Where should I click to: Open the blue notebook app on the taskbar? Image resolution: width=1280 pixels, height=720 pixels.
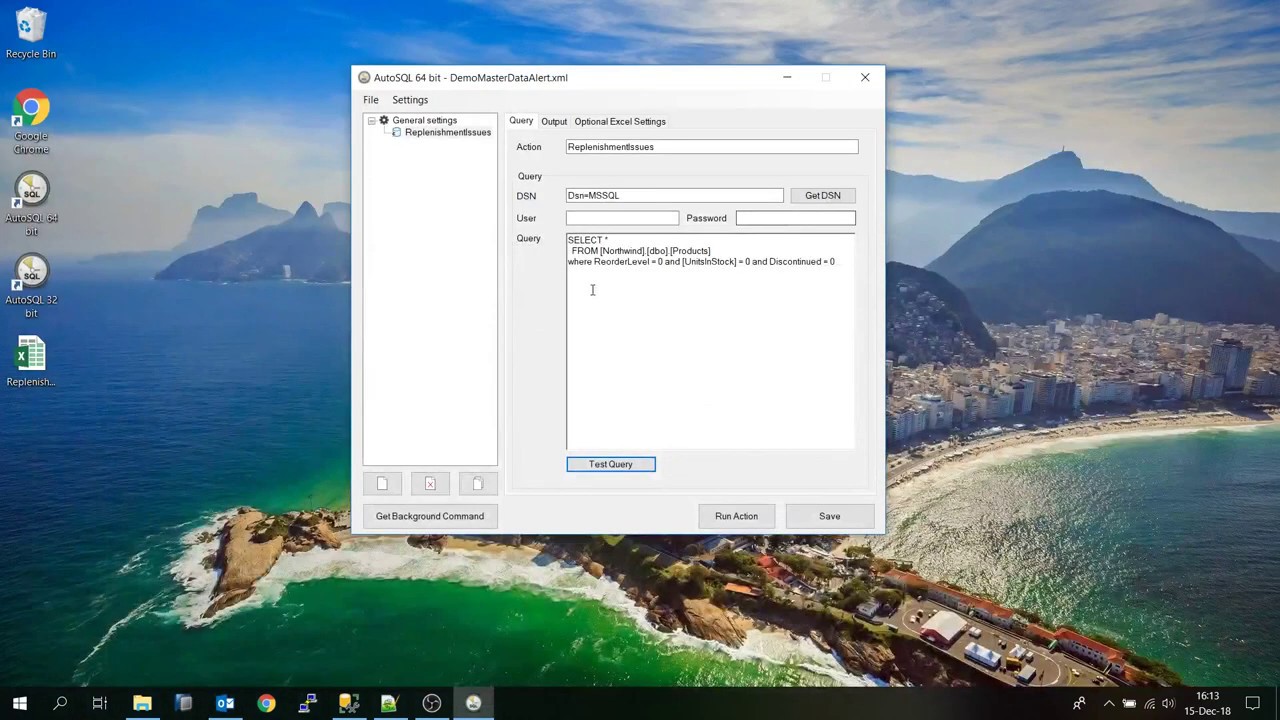pyautogui.click(x=184, y=703)
